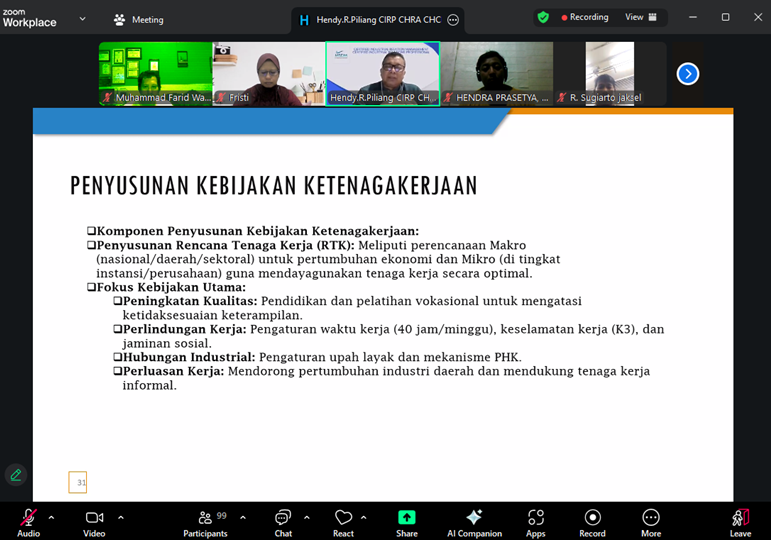Minimize the Zoom window
This screenshot has height=540, width=771.
tap(693, 17)
